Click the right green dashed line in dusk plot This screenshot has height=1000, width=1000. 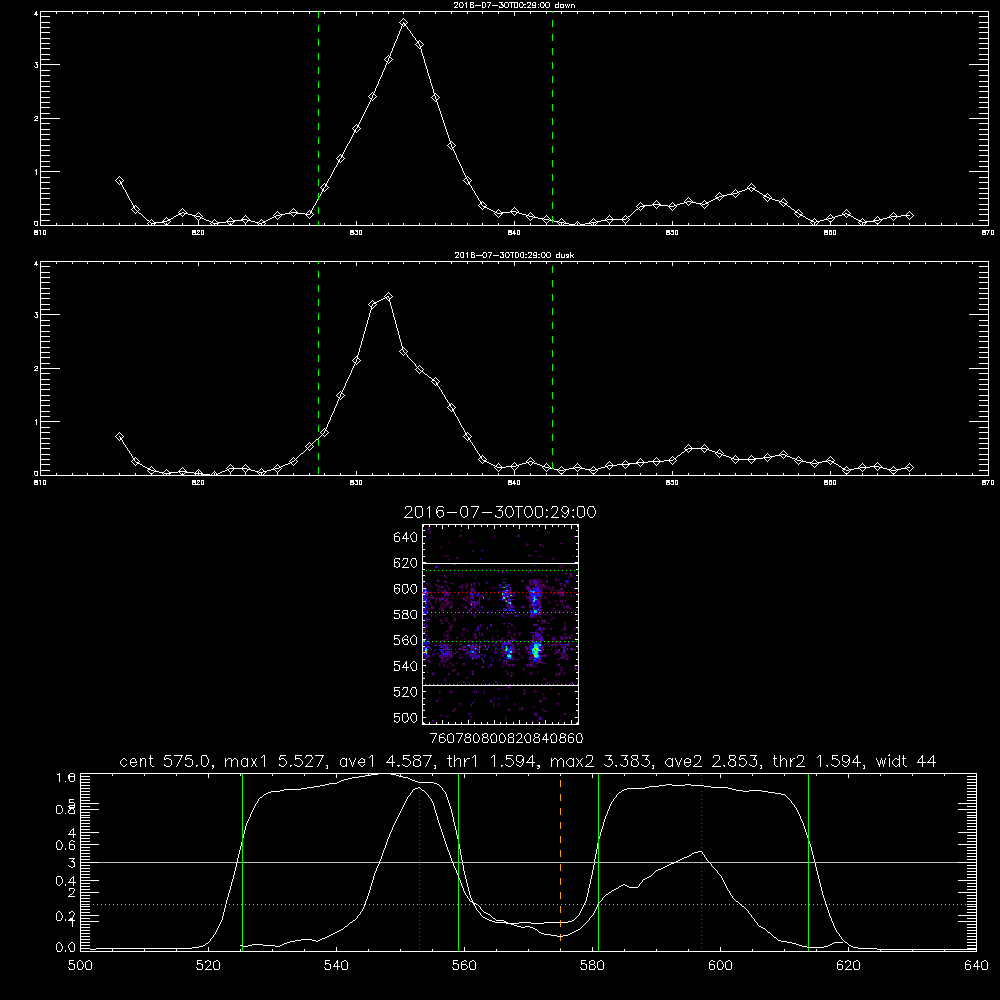coord(552,370)
